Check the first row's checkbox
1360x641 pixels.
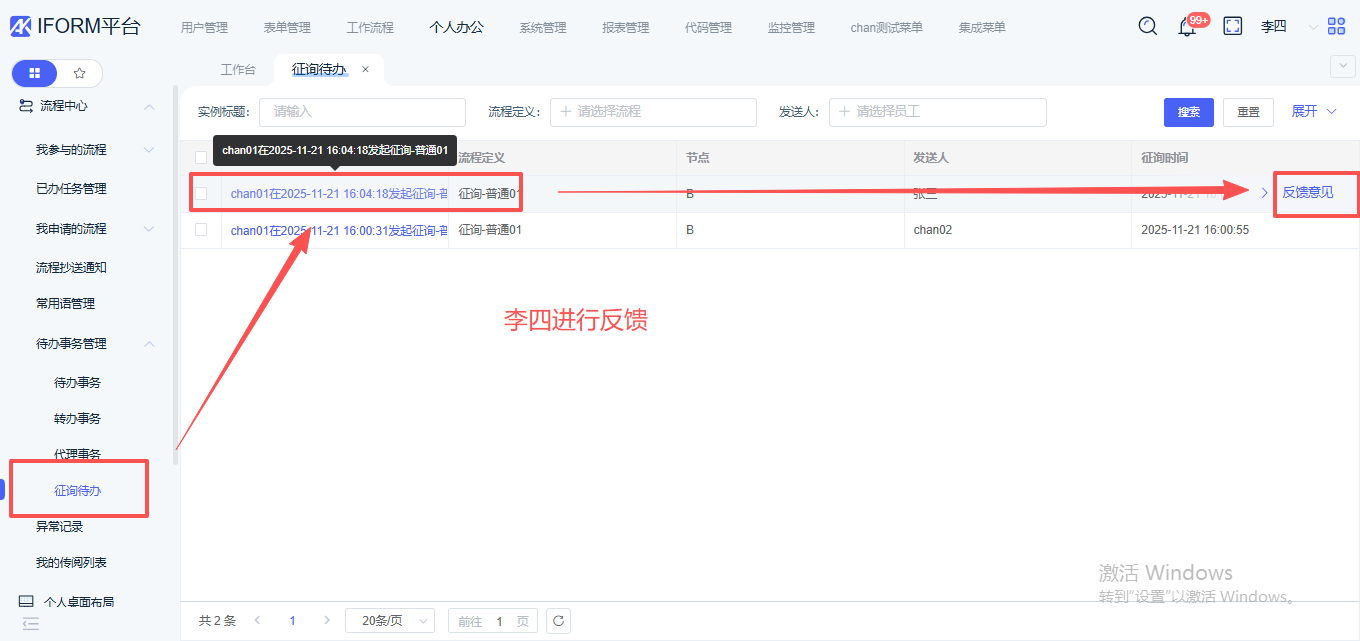click(x=201, y=193)
